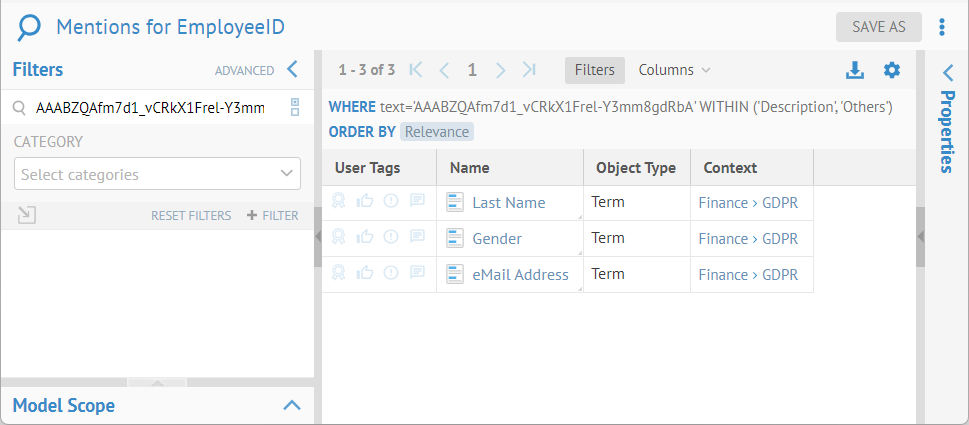The height and width of the screenshot is (425, 969).
Task: Open the Columns dropdown
Action: [674, 70]
